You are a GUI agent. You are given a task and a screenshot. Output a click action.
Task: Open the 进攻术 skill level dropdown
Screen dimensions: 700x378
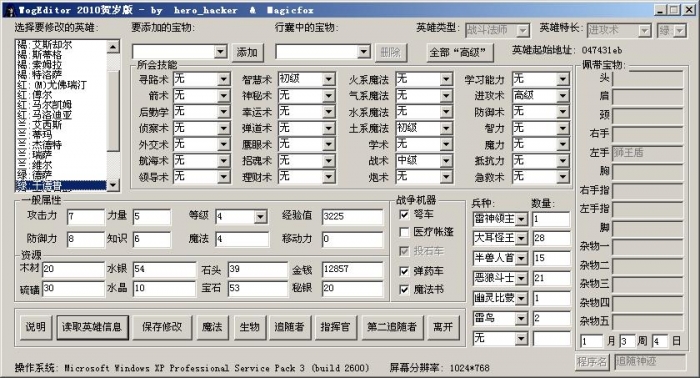coord(562,96)
